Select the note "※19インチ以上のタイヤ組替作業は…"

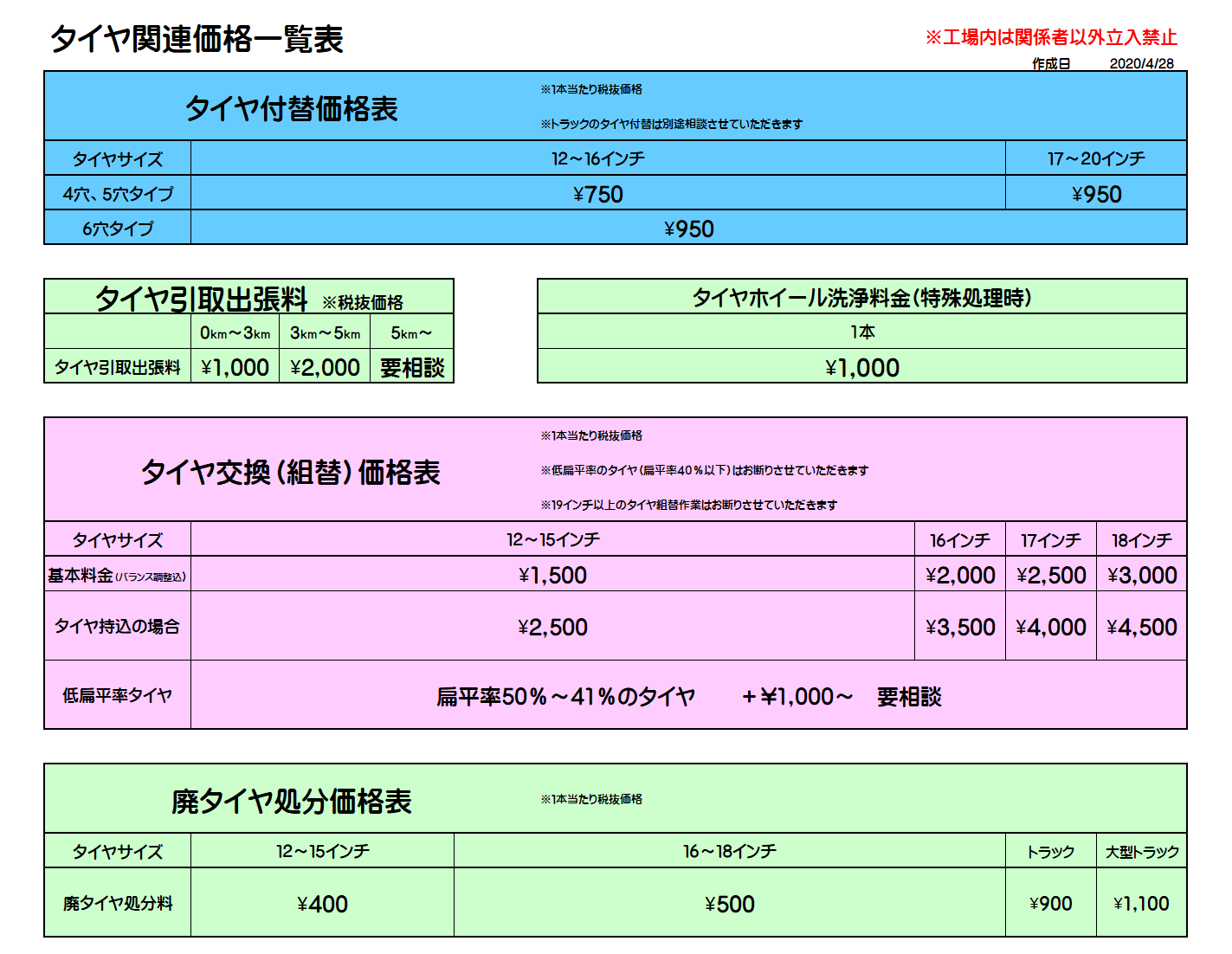pyautogui.click(x=689, y=505)
